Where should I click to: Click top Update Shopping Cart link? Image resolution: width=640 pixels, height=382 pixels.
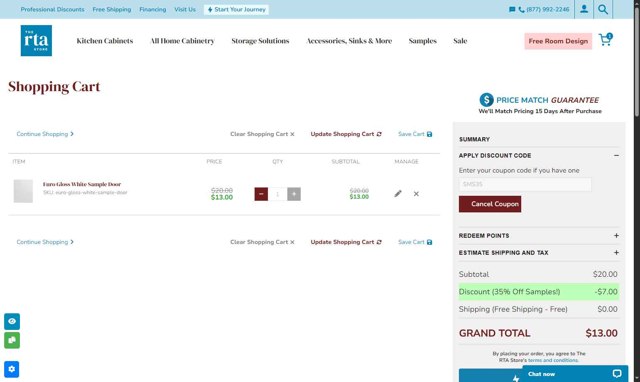click(x=346, y=134)
